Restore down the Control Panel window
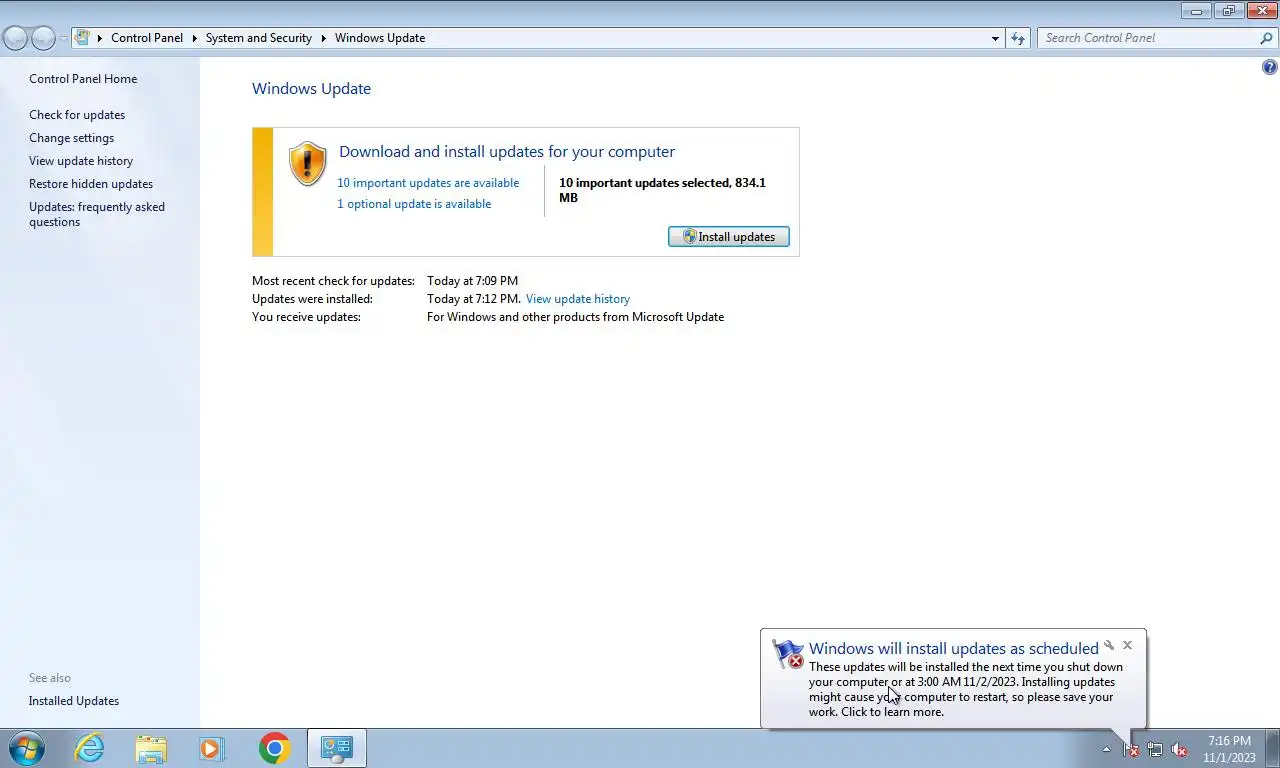Screen dimensions: 1280x768 click(1229, 11)
